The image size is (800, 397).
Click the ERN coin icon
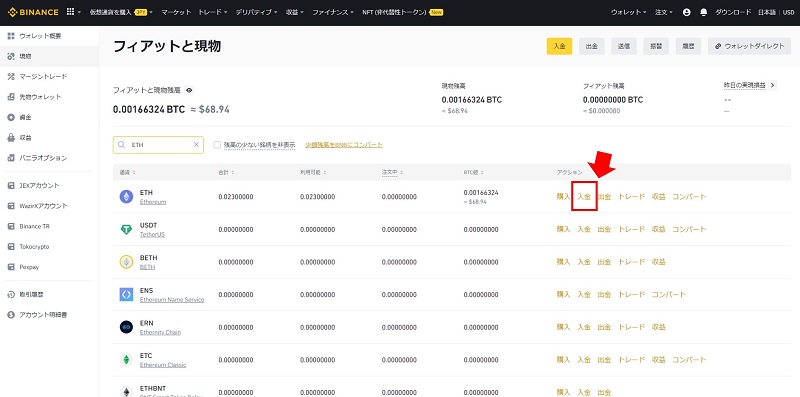click(126, 327)
